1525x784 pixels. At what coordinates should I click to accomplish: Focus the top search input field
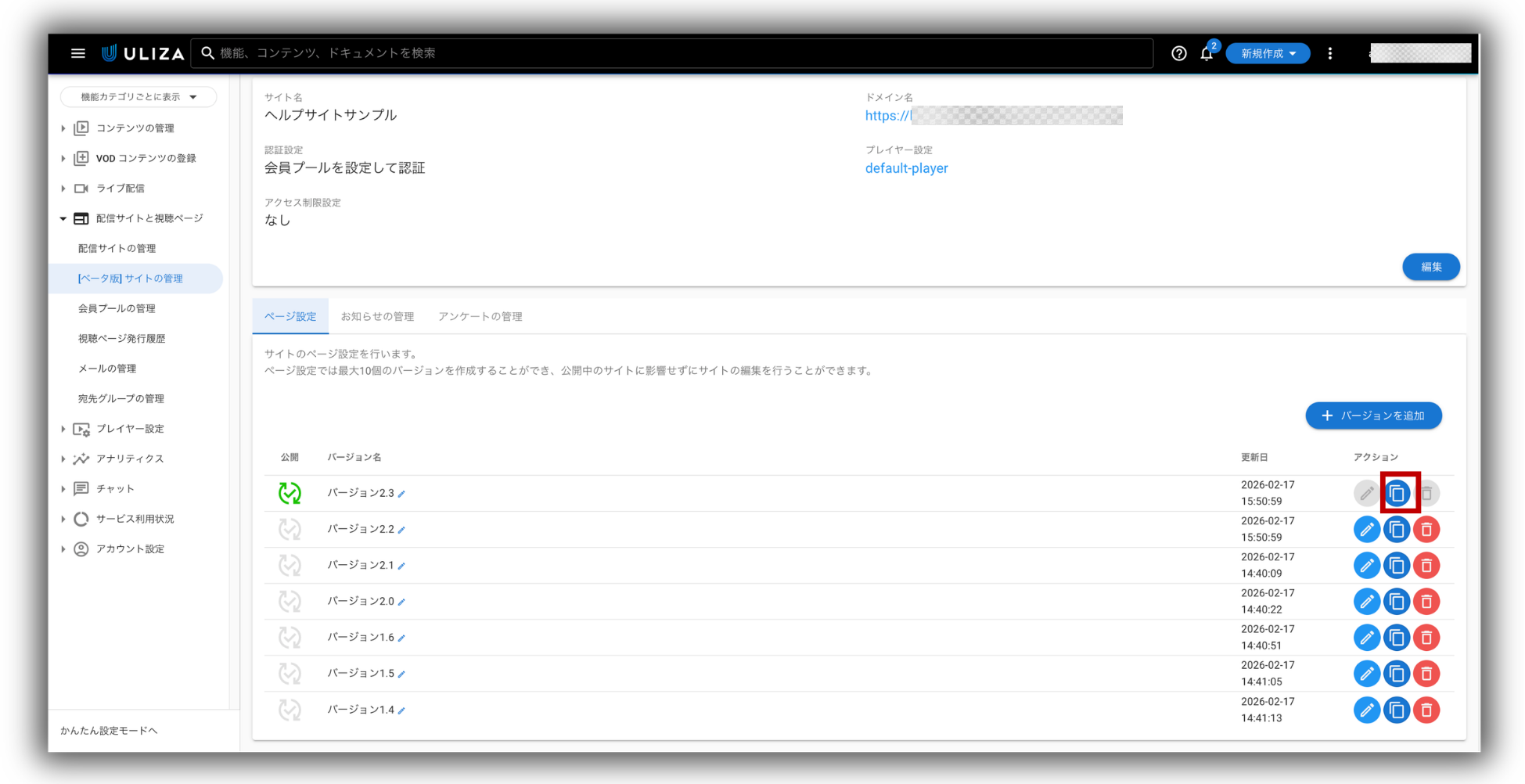tap(673, 53)
